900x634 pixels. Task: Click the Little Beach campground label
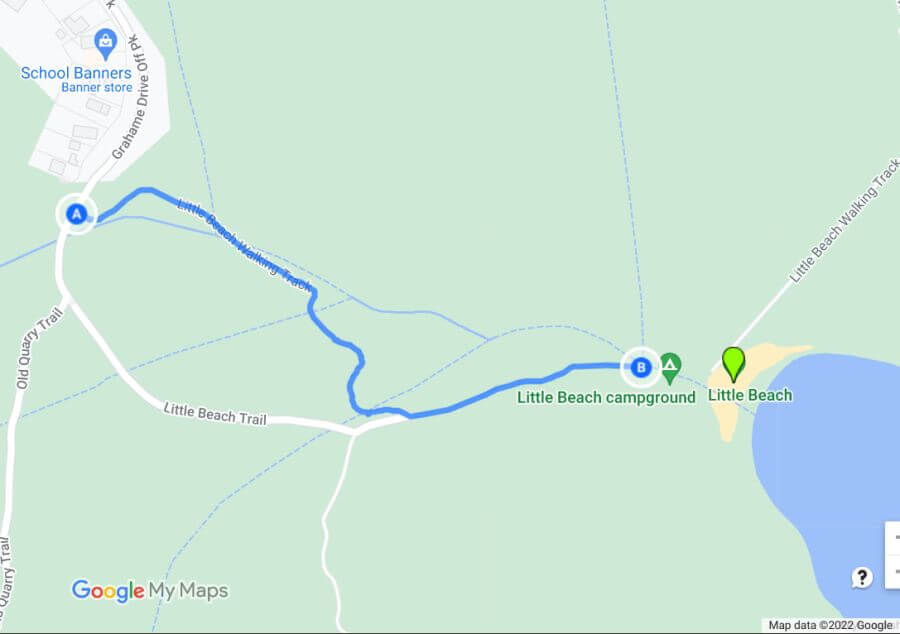[606, 397]
